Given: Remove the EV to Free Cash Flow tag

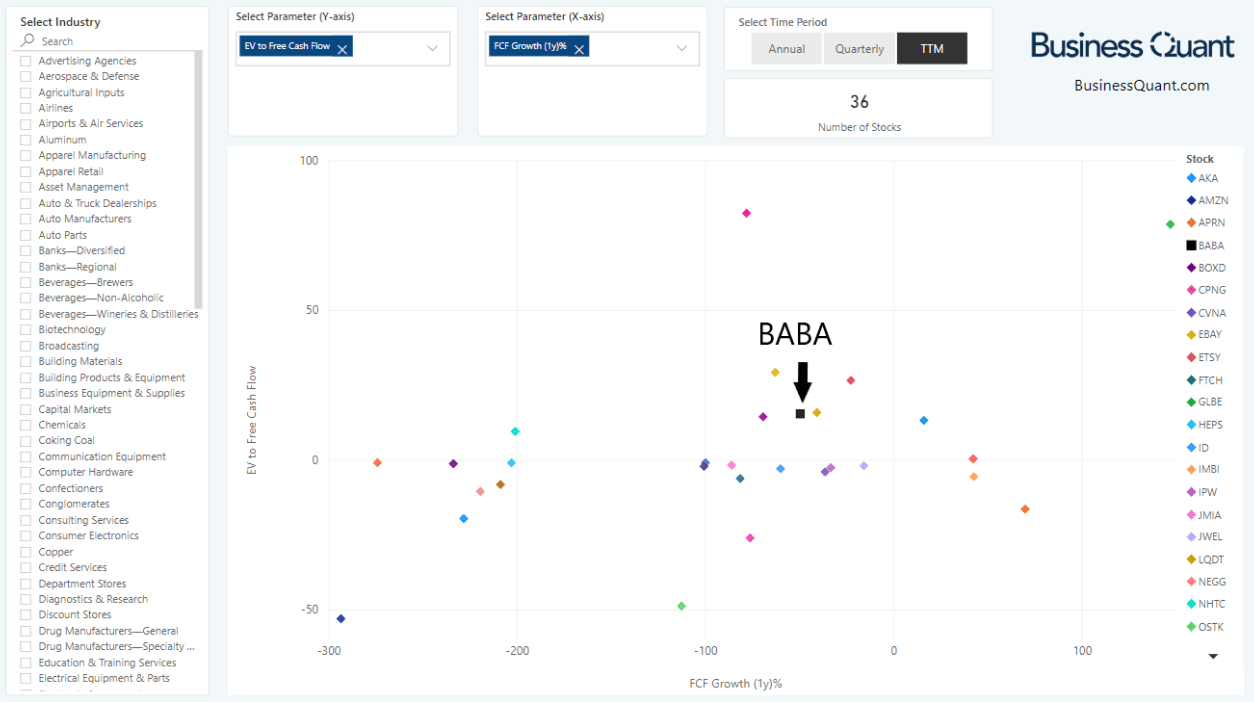Looking at the screenshot, I should point(343,49).
